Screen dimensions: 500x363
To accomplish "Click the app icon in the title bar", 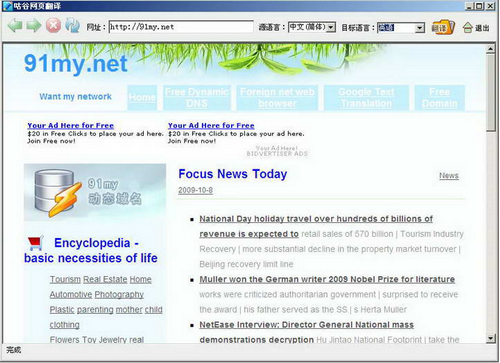I will tap(7, 6).
